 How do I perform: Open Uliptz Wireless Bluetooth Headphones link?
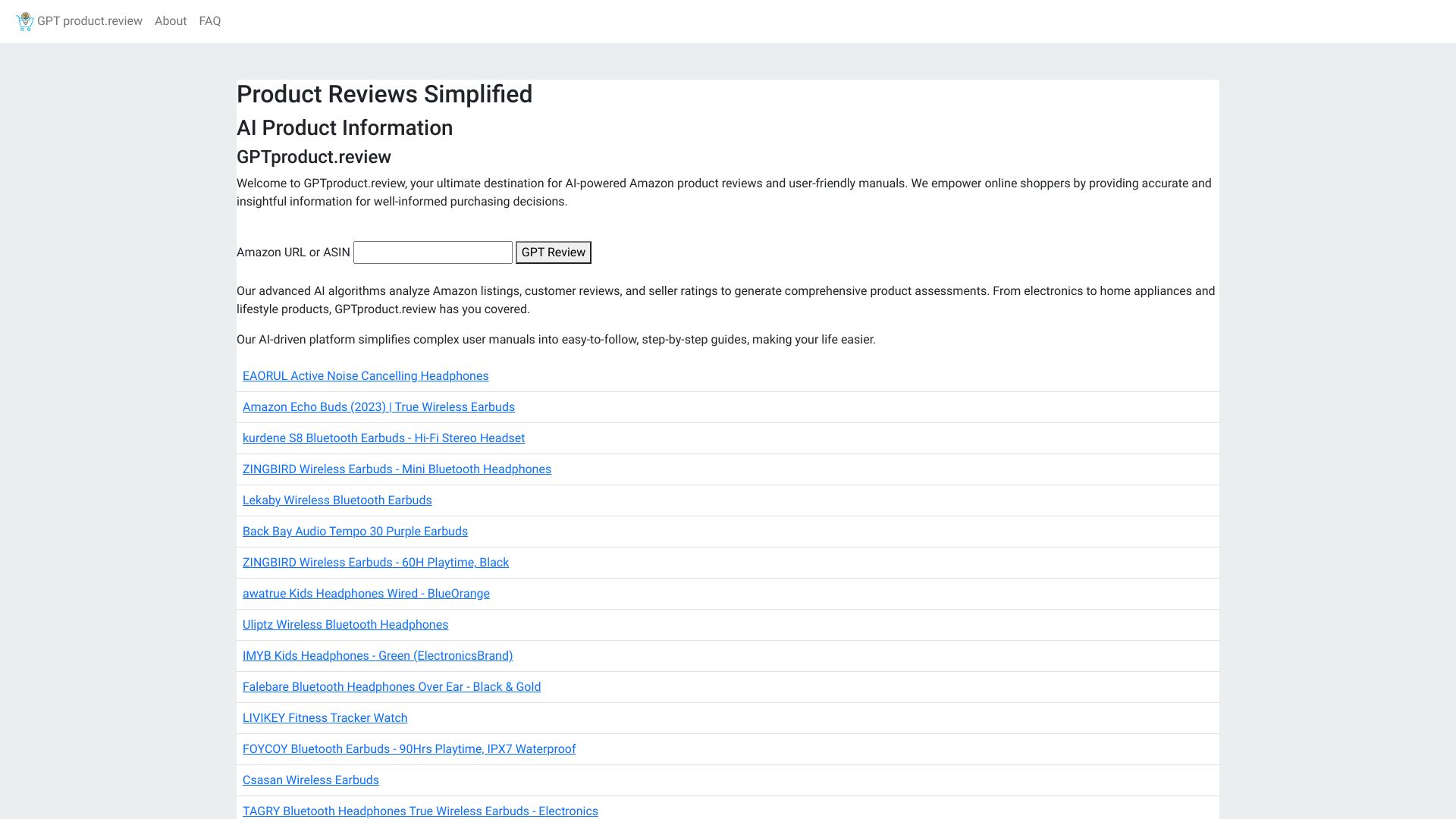coord(344,625)
